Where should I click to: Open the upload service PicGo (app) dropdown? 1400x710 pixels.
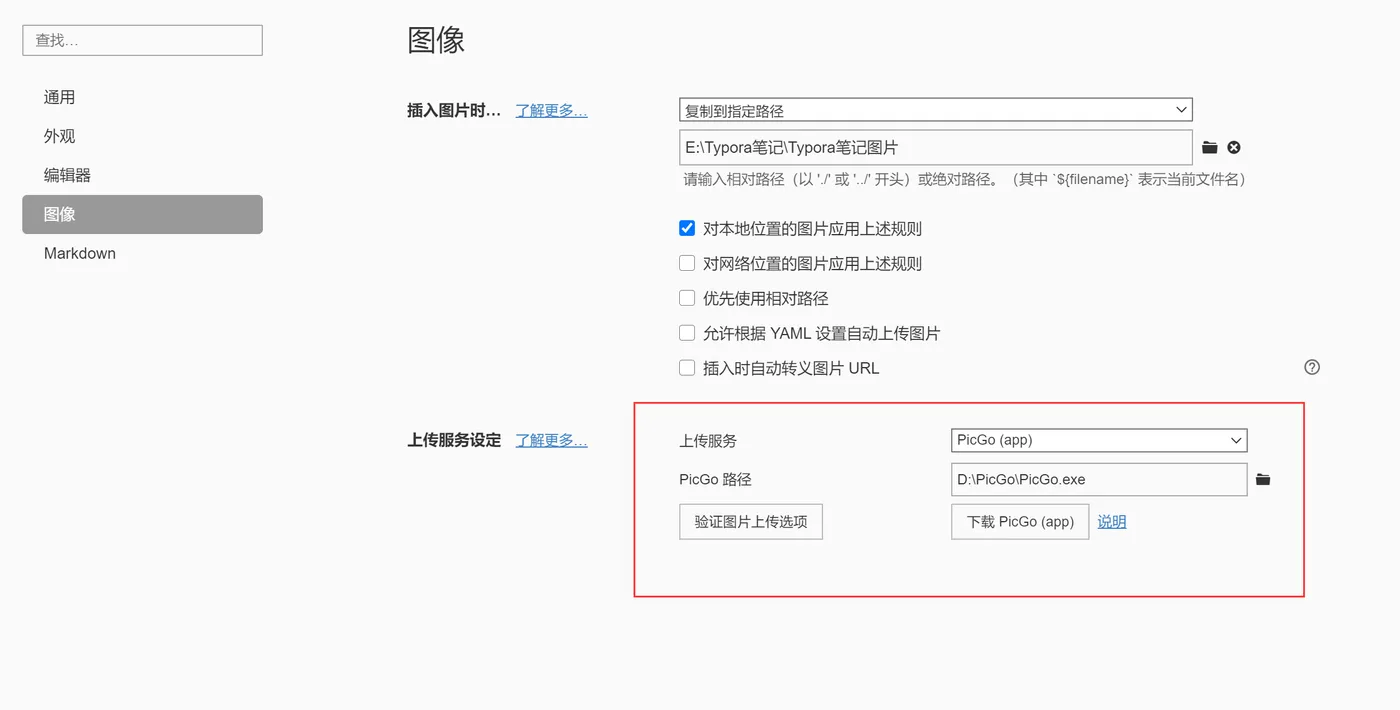pyautogui.click(x=1099, y=440)
